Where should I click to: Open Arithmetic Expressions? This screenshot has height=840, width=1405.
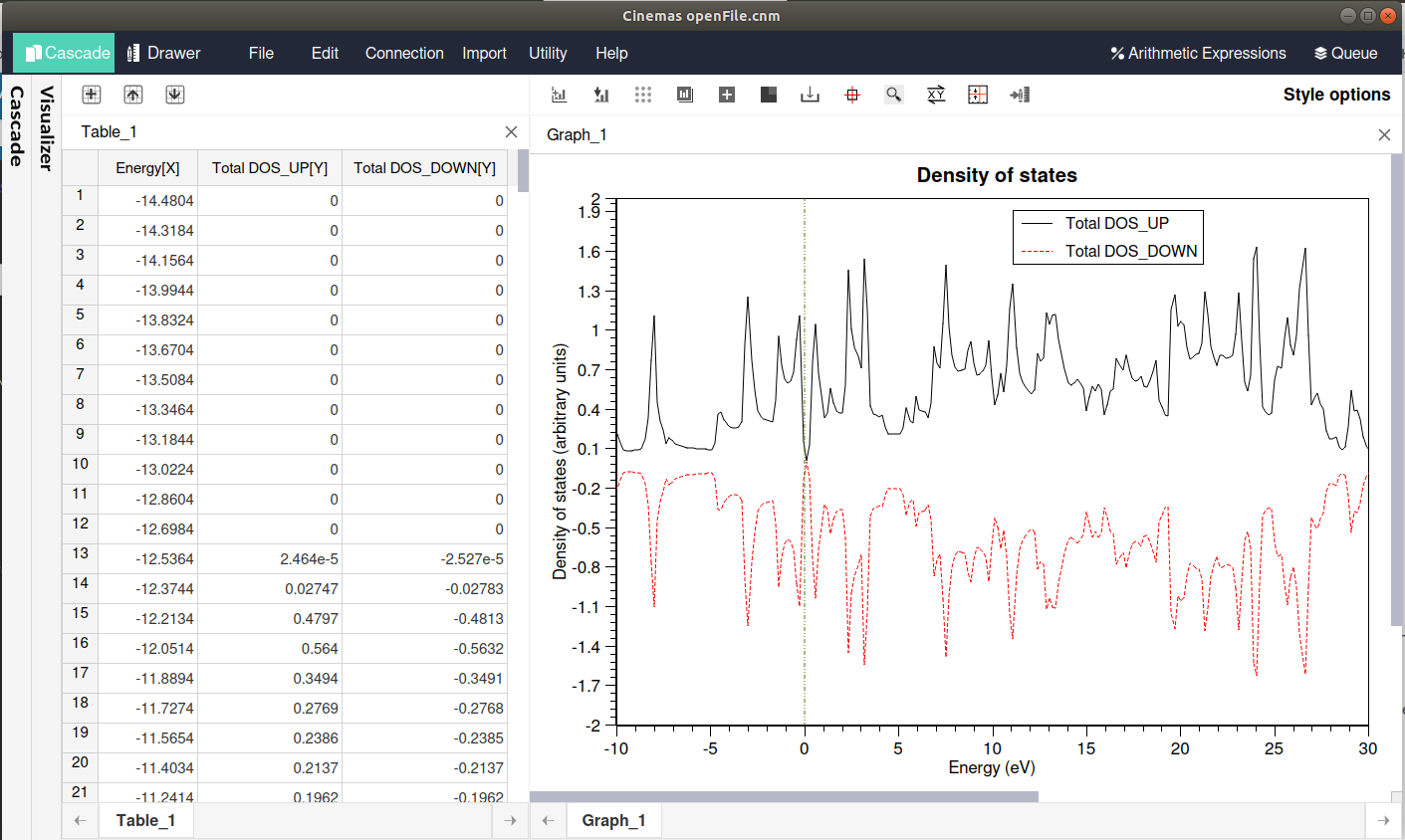tap(1199, 53)
